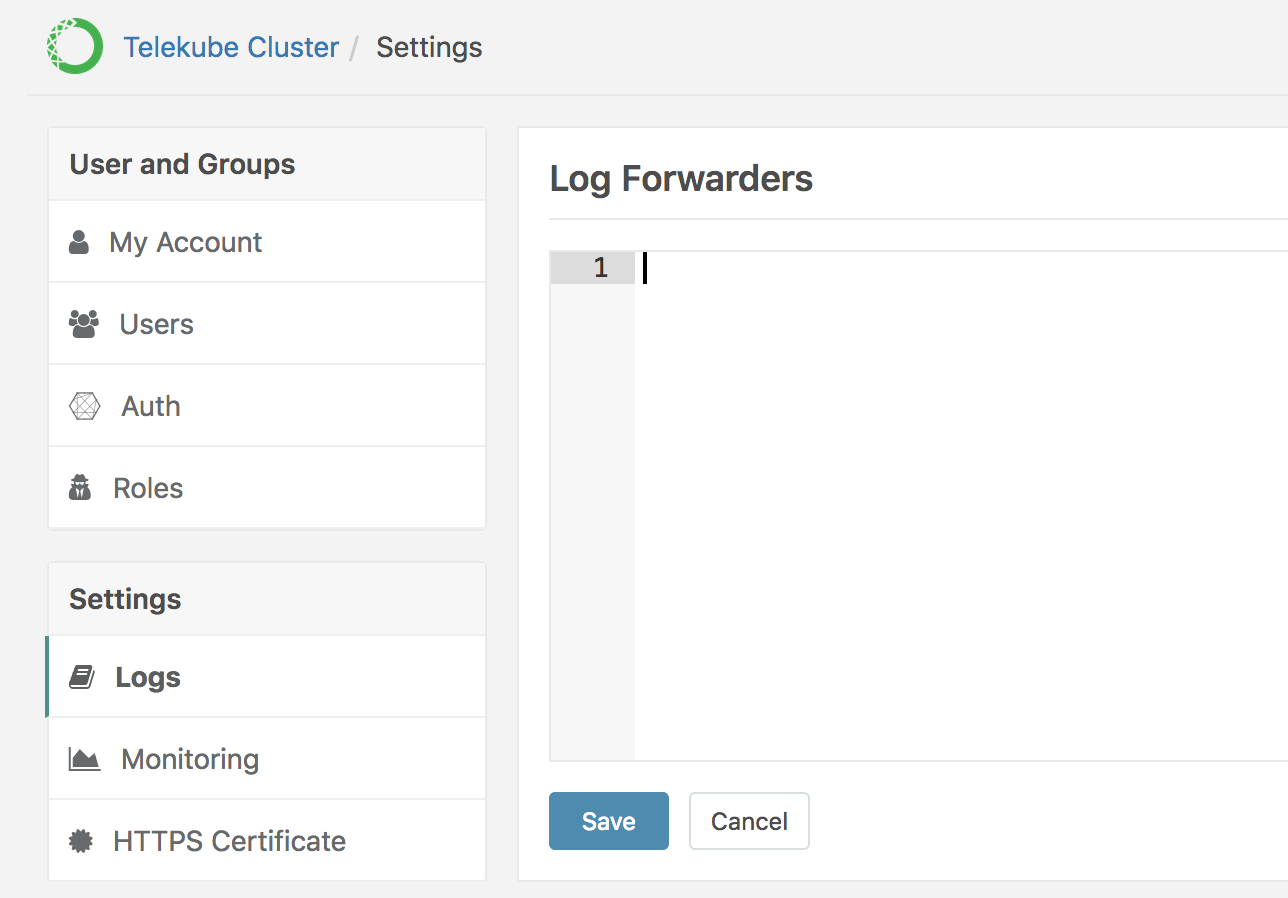Screen dimensions: 1288x898
Task: Save the log forwarders configuration
Action: click(x=608, y=821)
